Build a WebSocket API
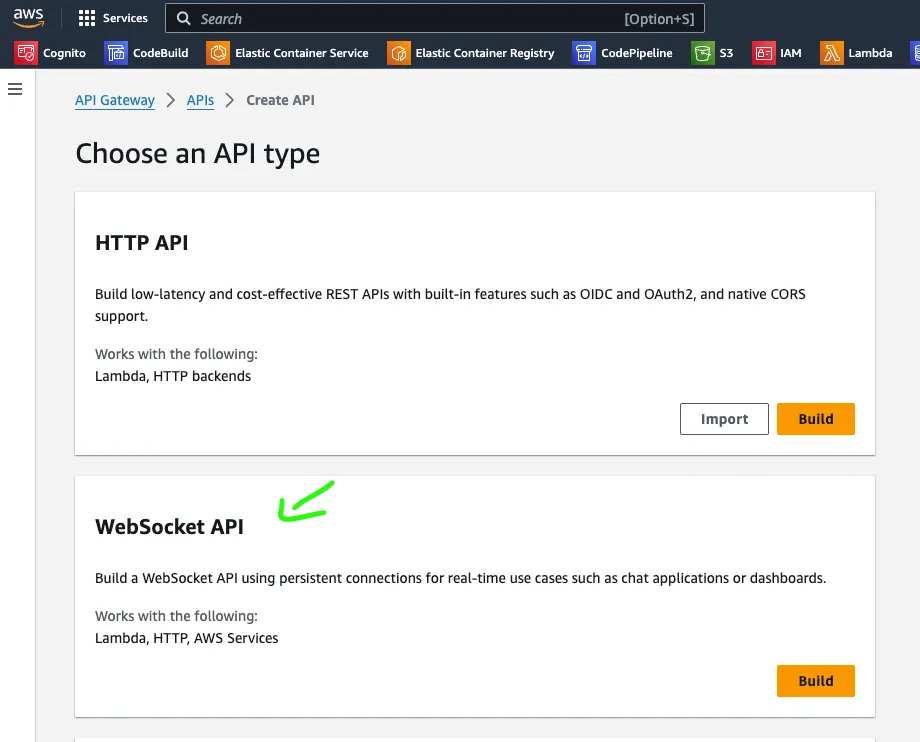920x742 pixels. pyautogui.click(x=815, y=681)
